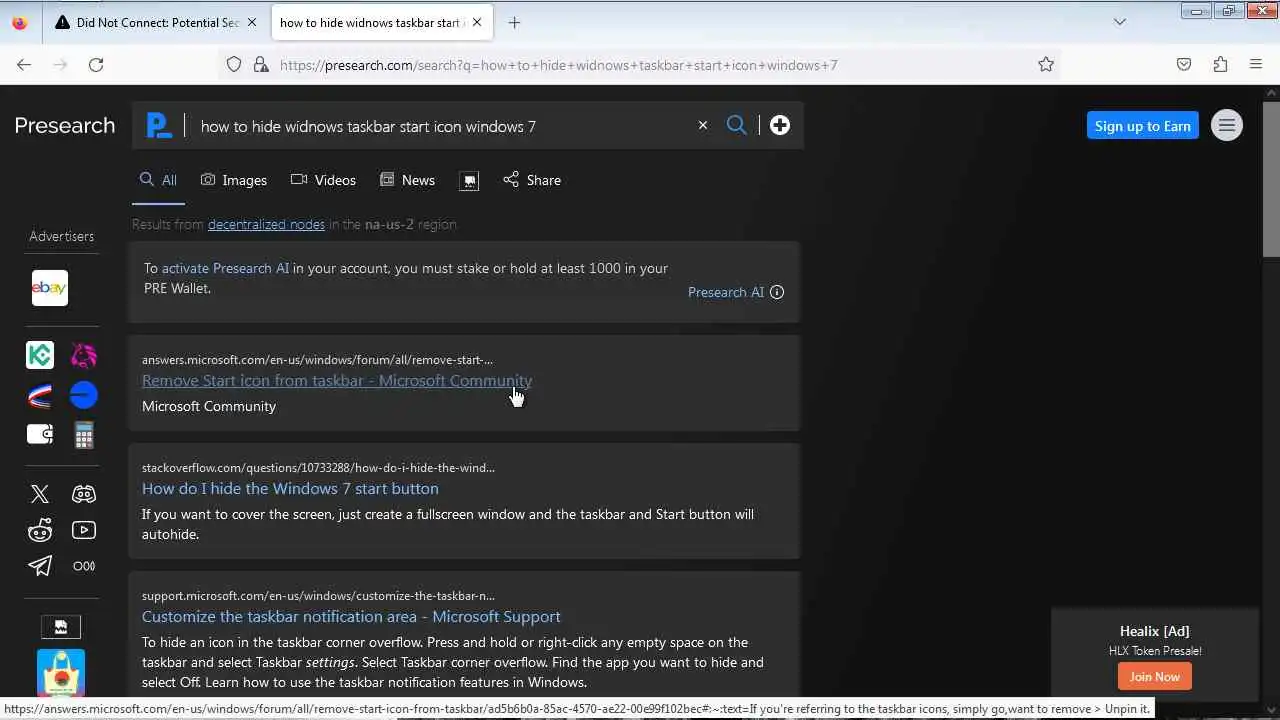Open How do I hide Windows 7 start button
The width and height of the screenshot is (1280, 720).
tap(290, 488)
